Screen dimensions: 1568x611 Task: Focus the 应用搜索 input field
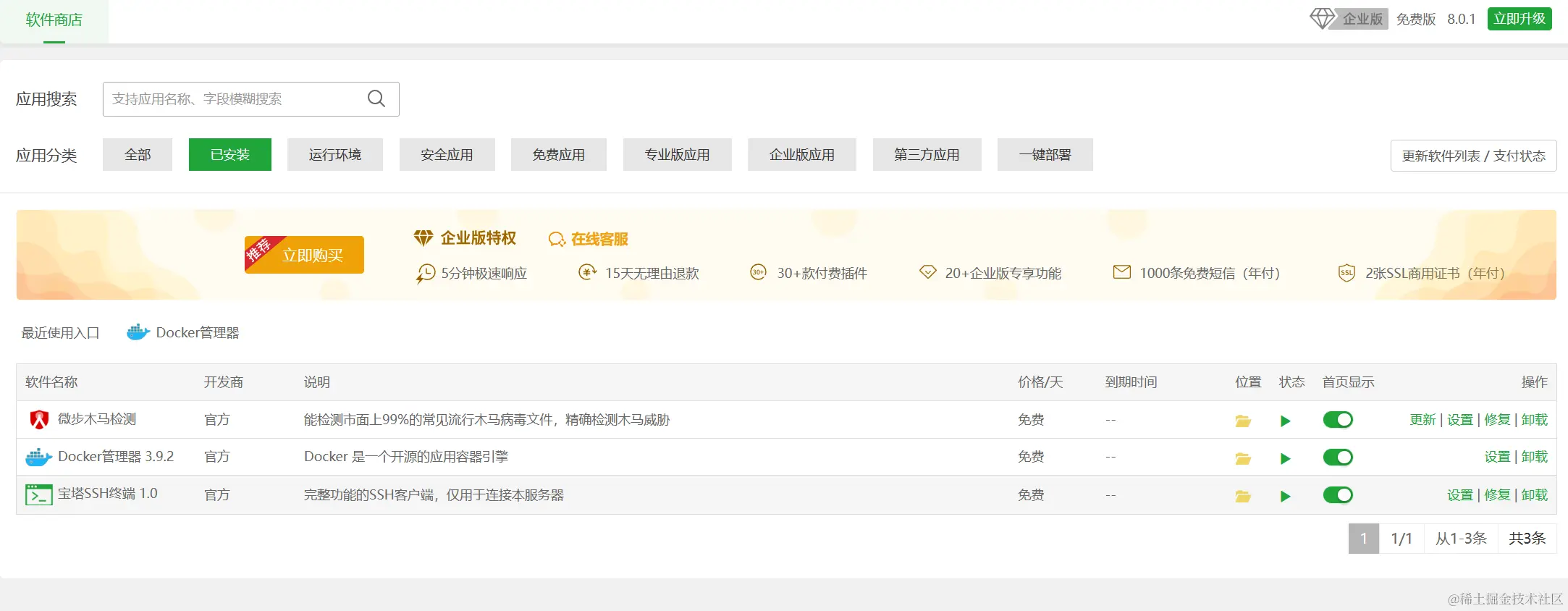pyautogui.click(x=251, y=99)
